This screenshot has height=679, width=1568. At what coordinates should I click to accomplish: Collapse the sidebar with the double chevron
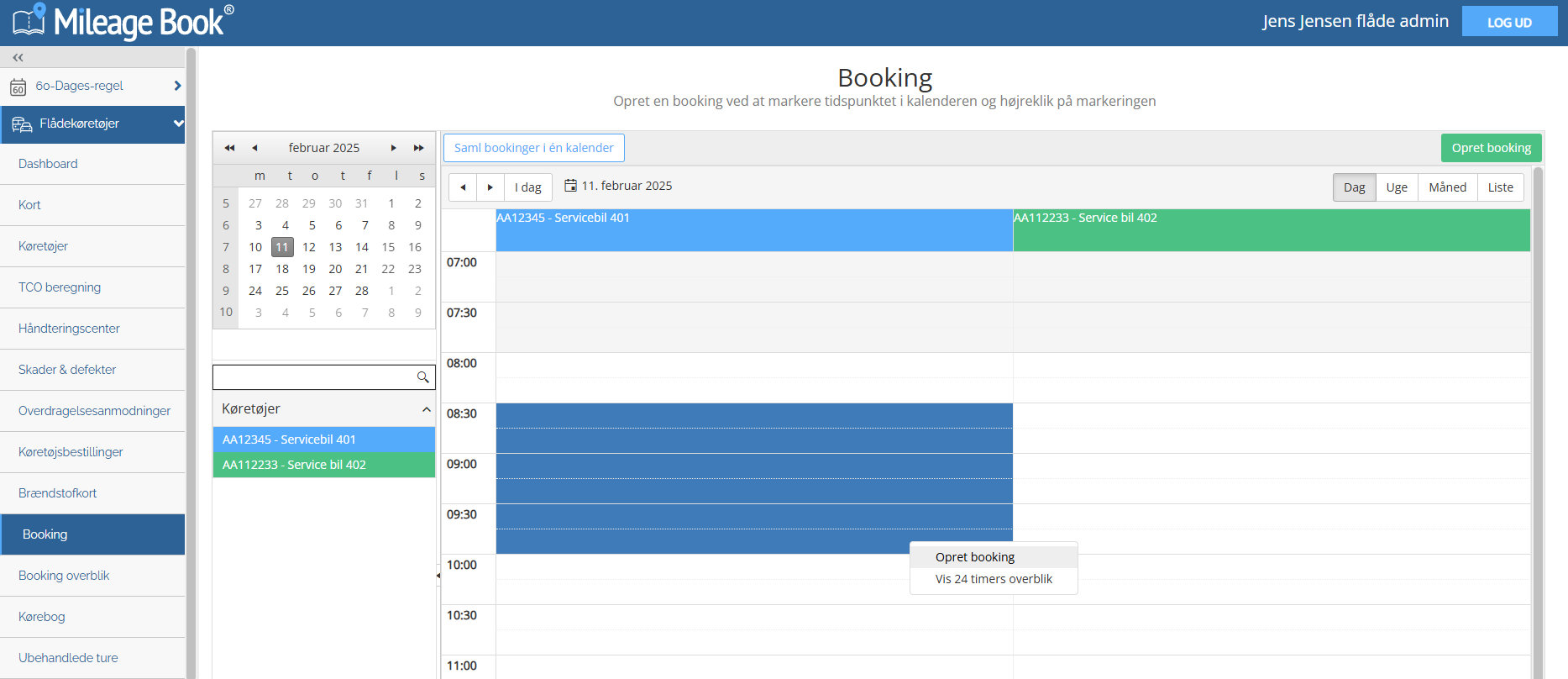point(18,57)
